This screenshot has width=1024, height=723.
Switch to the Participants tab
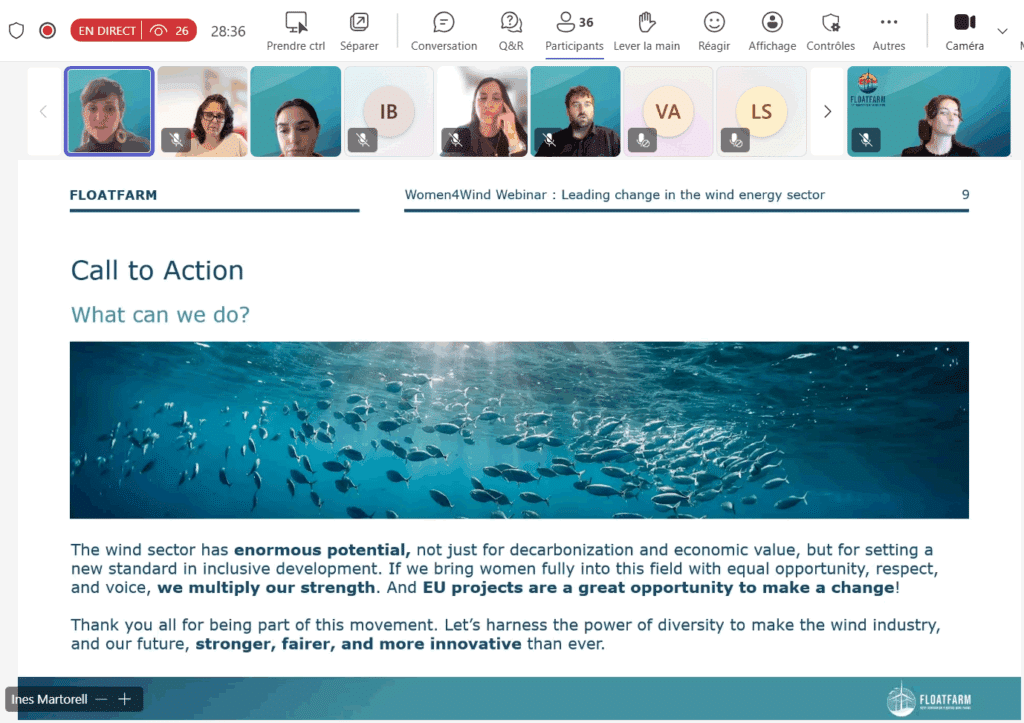574,31
